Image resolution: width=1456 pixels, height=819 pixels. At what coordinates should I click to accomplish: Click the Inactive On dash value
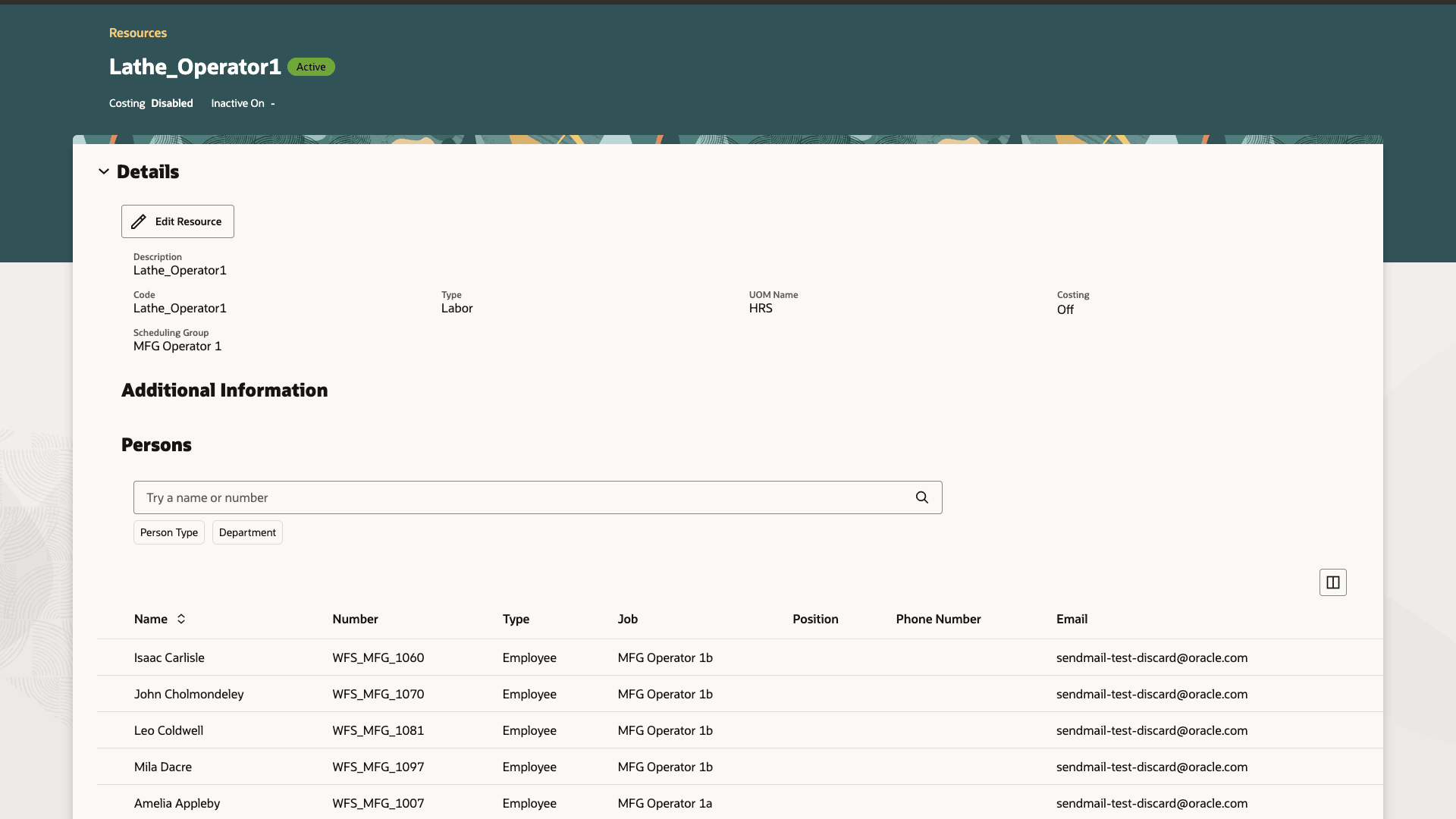coord(273,103)
